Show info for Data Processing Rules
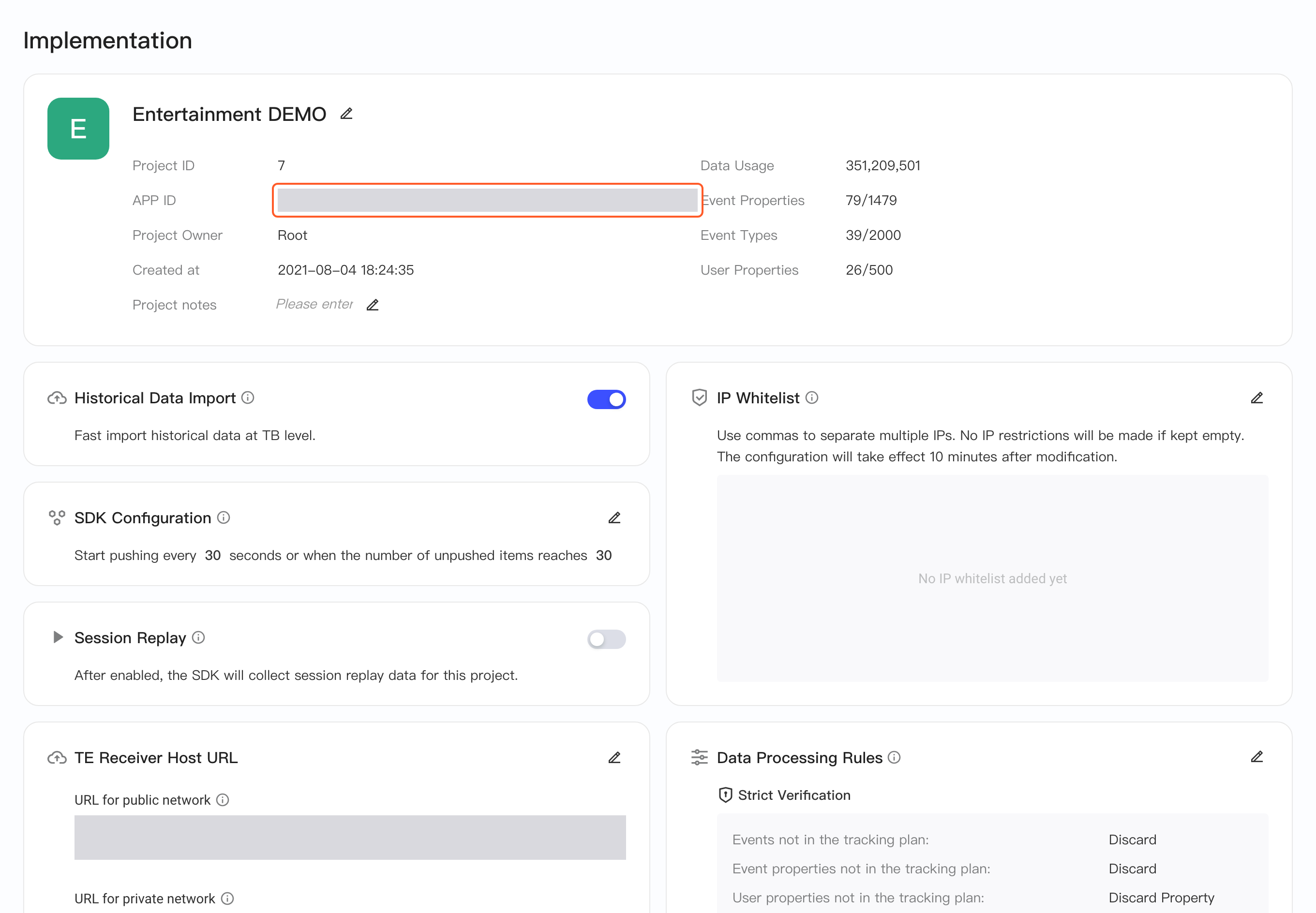 [x=894, y=757]
